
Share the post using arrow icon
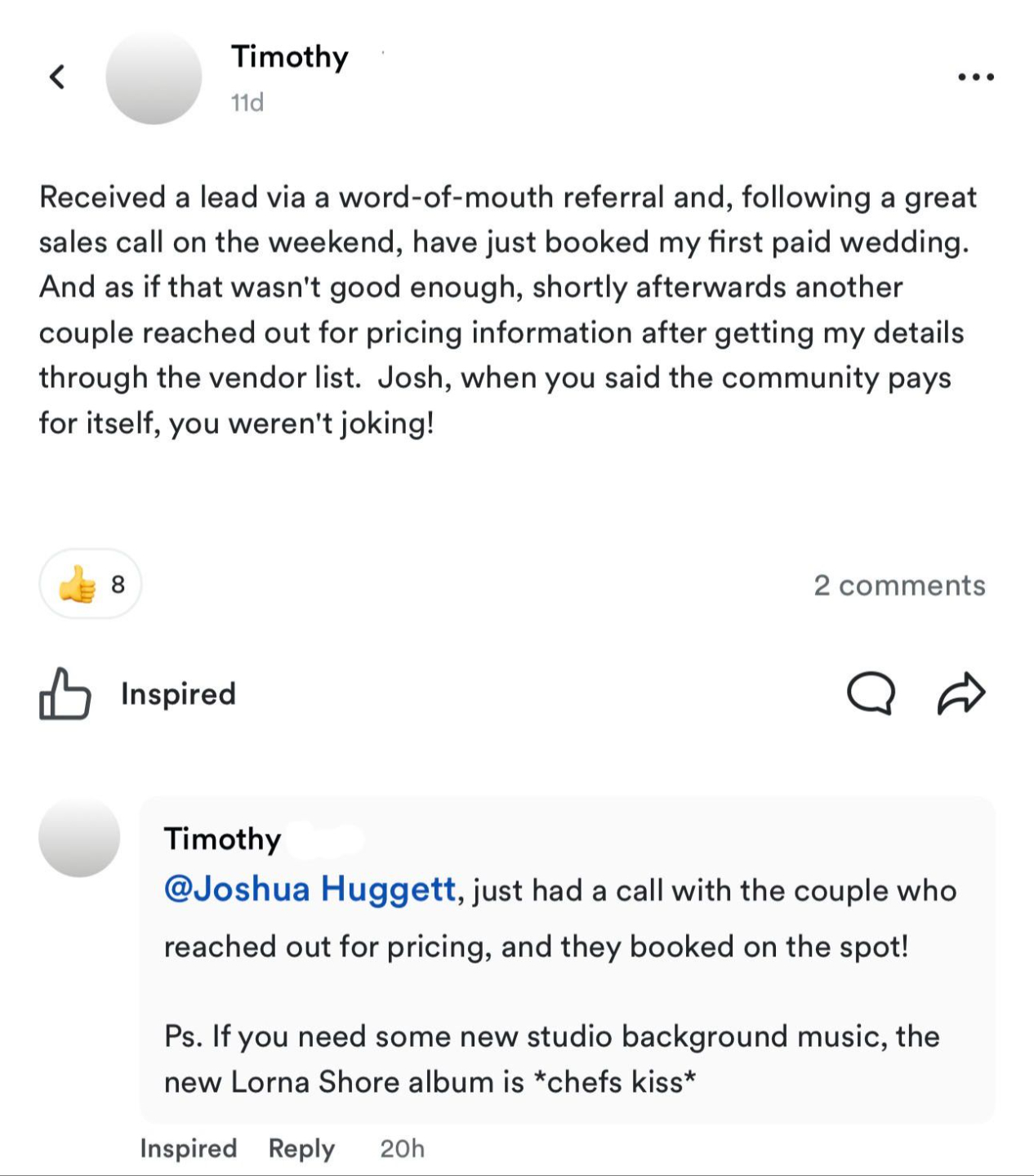point(961,694)
